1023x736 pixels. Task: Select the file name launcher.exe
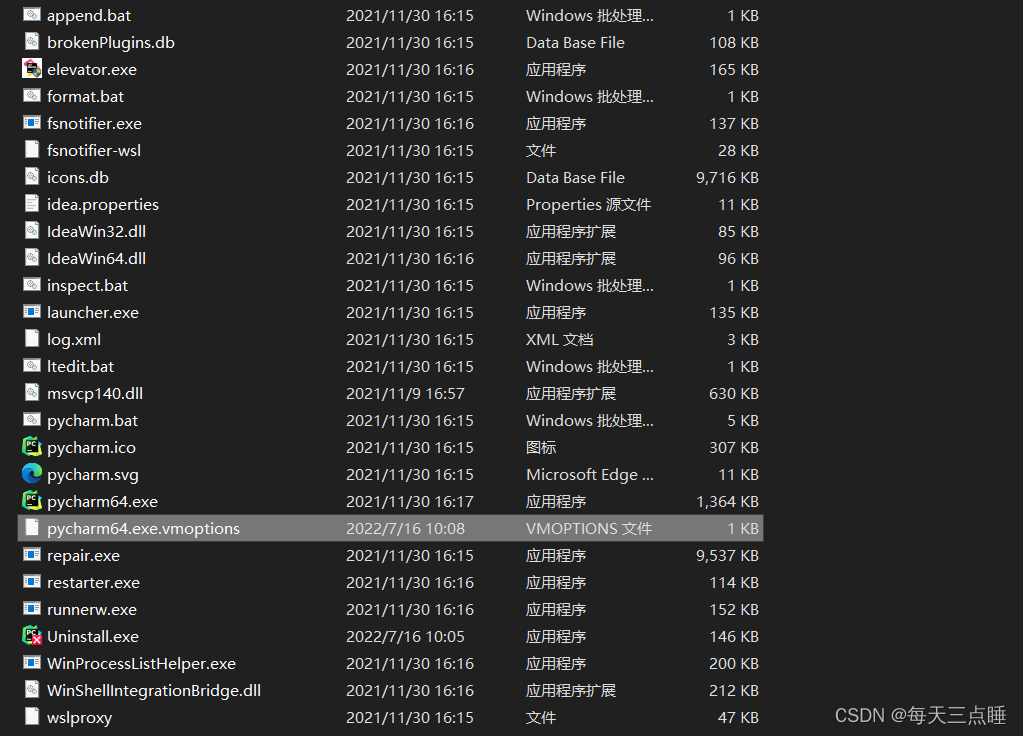(x=93, y=313)
